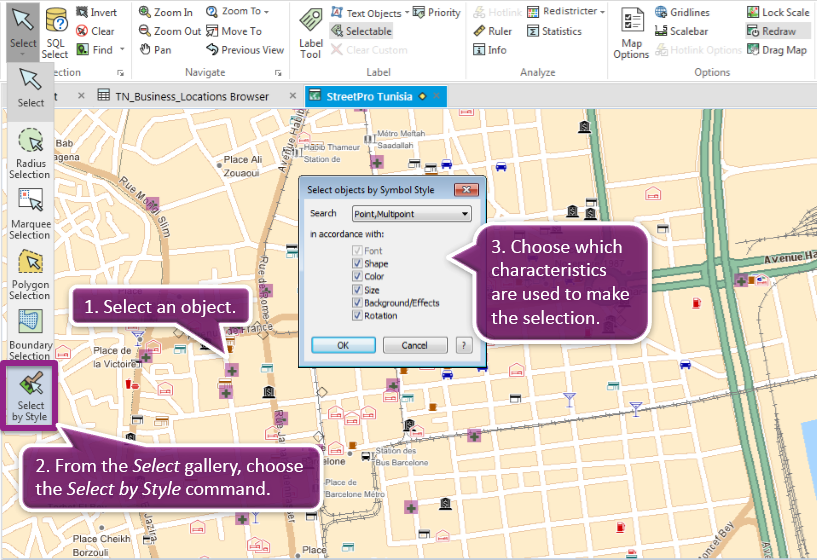
Task: Toggle the Background/Effects checkbox
Action: coord(357,303)
